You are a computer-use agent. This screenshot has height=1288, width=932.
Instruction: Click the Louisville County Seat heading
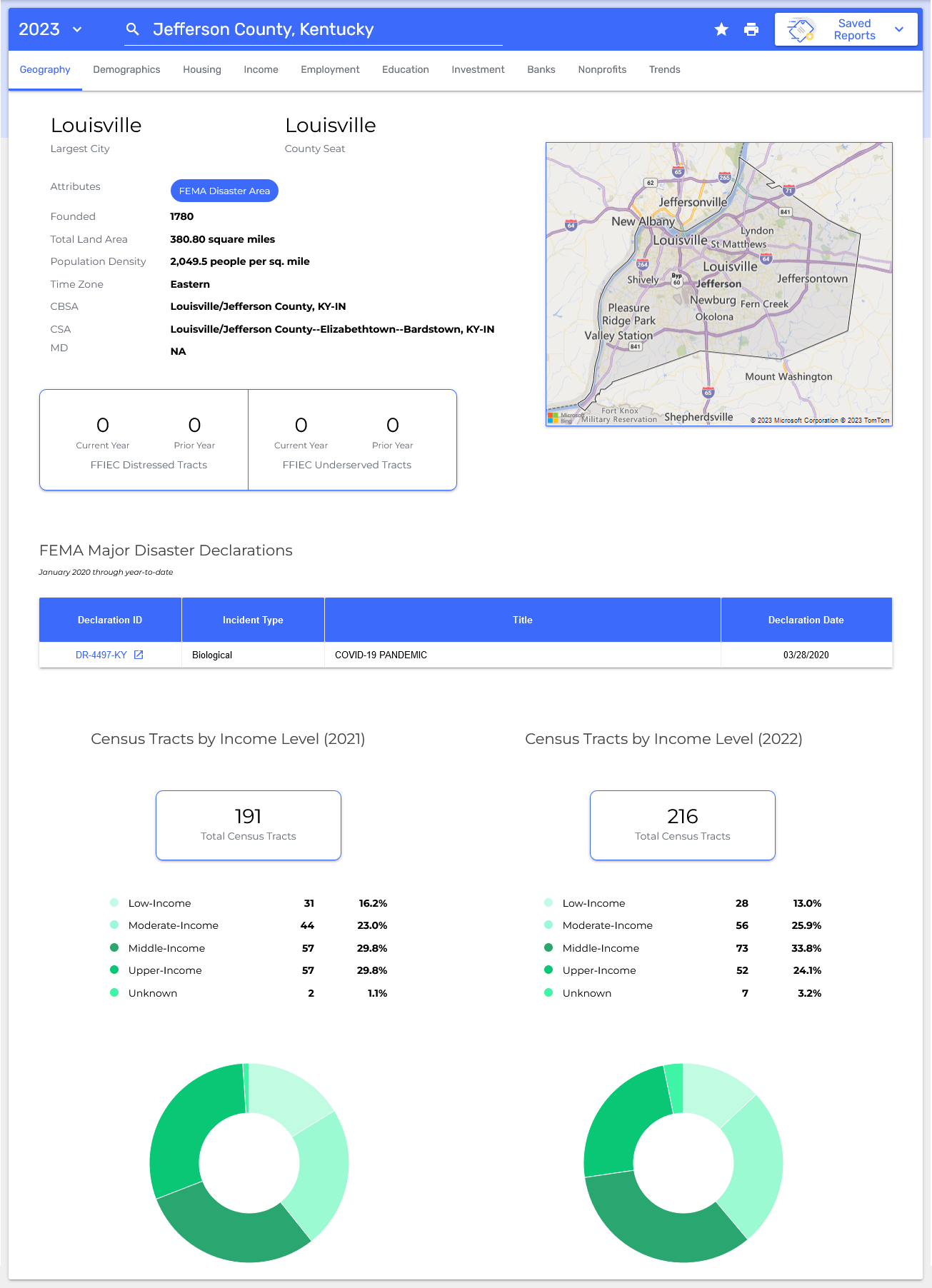(x=330, y=126)
